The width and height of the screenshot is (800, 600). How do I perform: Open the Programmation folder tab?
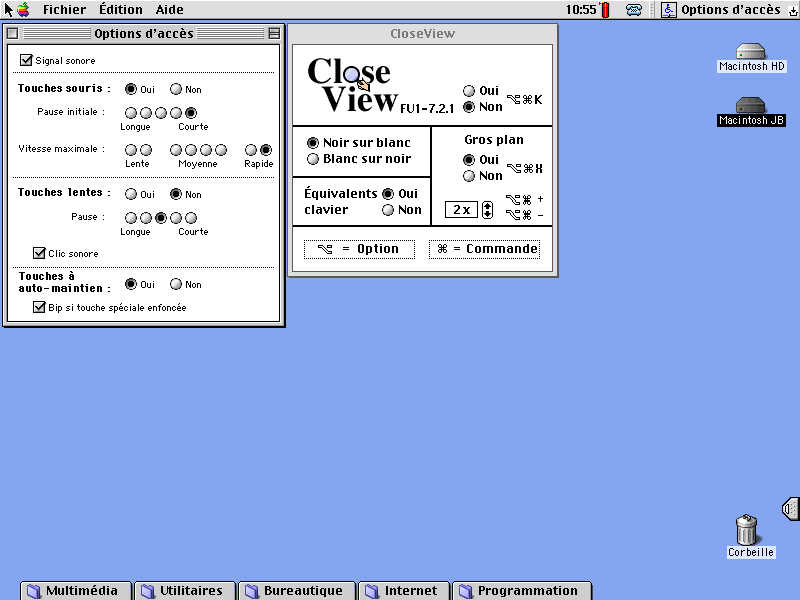pos(522,591)
